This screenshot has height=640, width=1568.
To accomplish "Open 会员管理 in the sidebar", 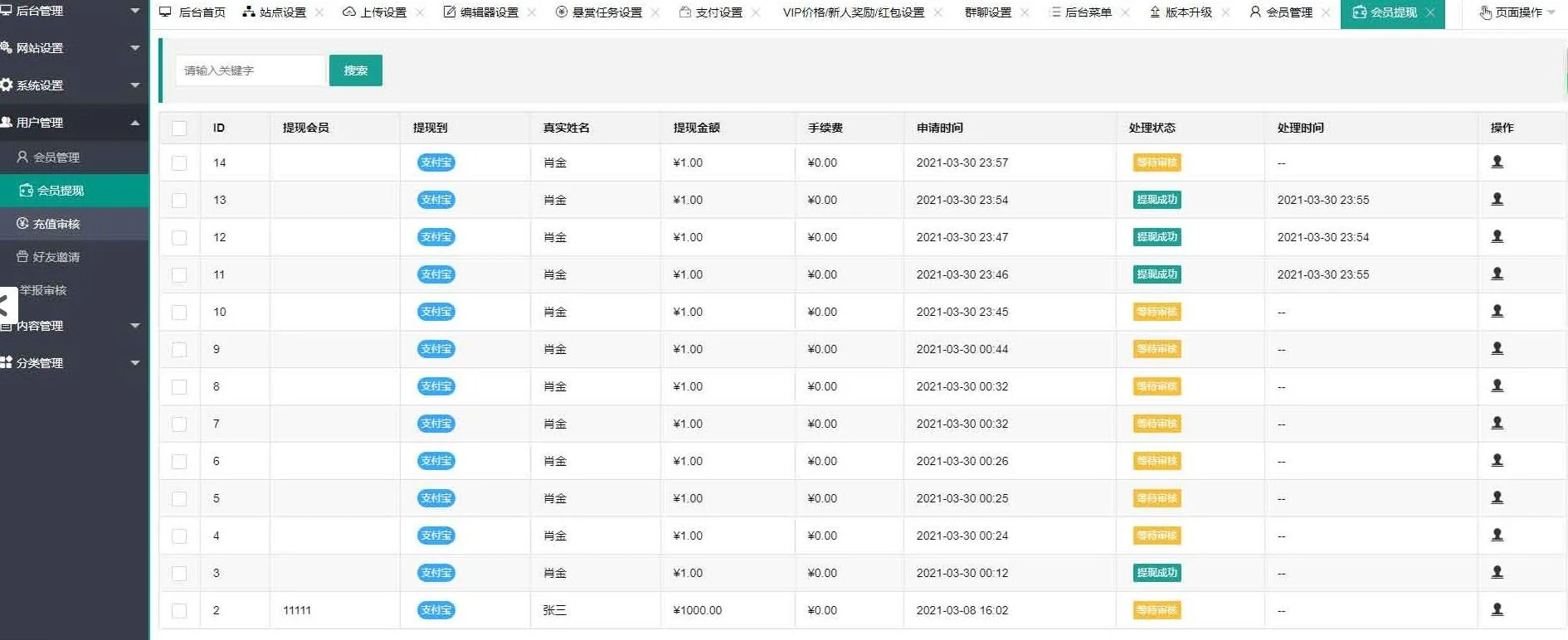I will 56,158.
